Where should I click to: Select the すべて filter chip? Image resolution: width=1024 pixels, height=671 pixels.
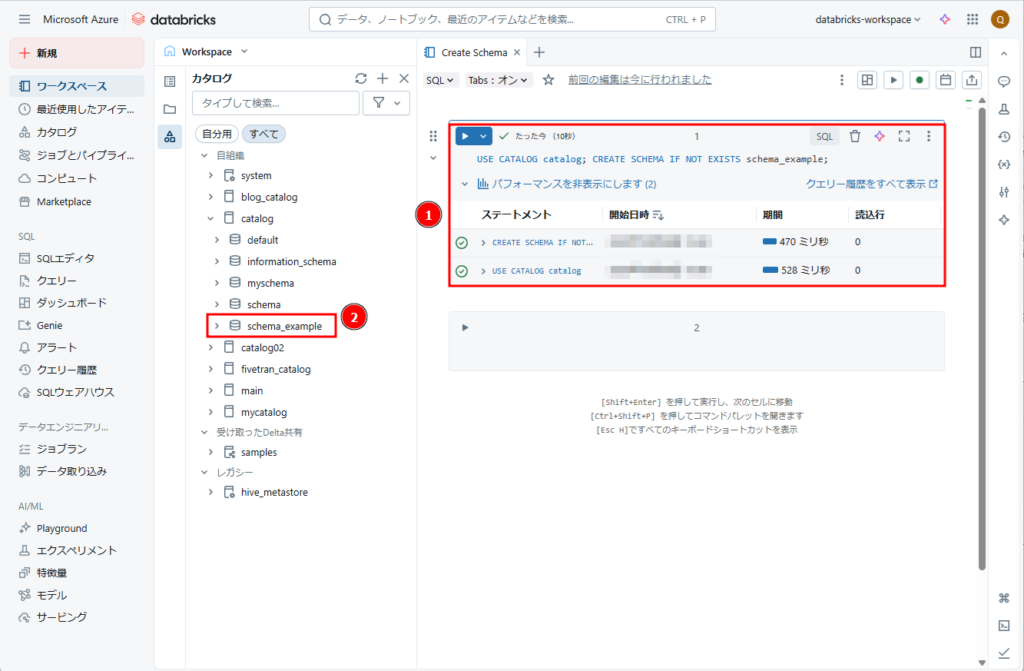(264, 134)
